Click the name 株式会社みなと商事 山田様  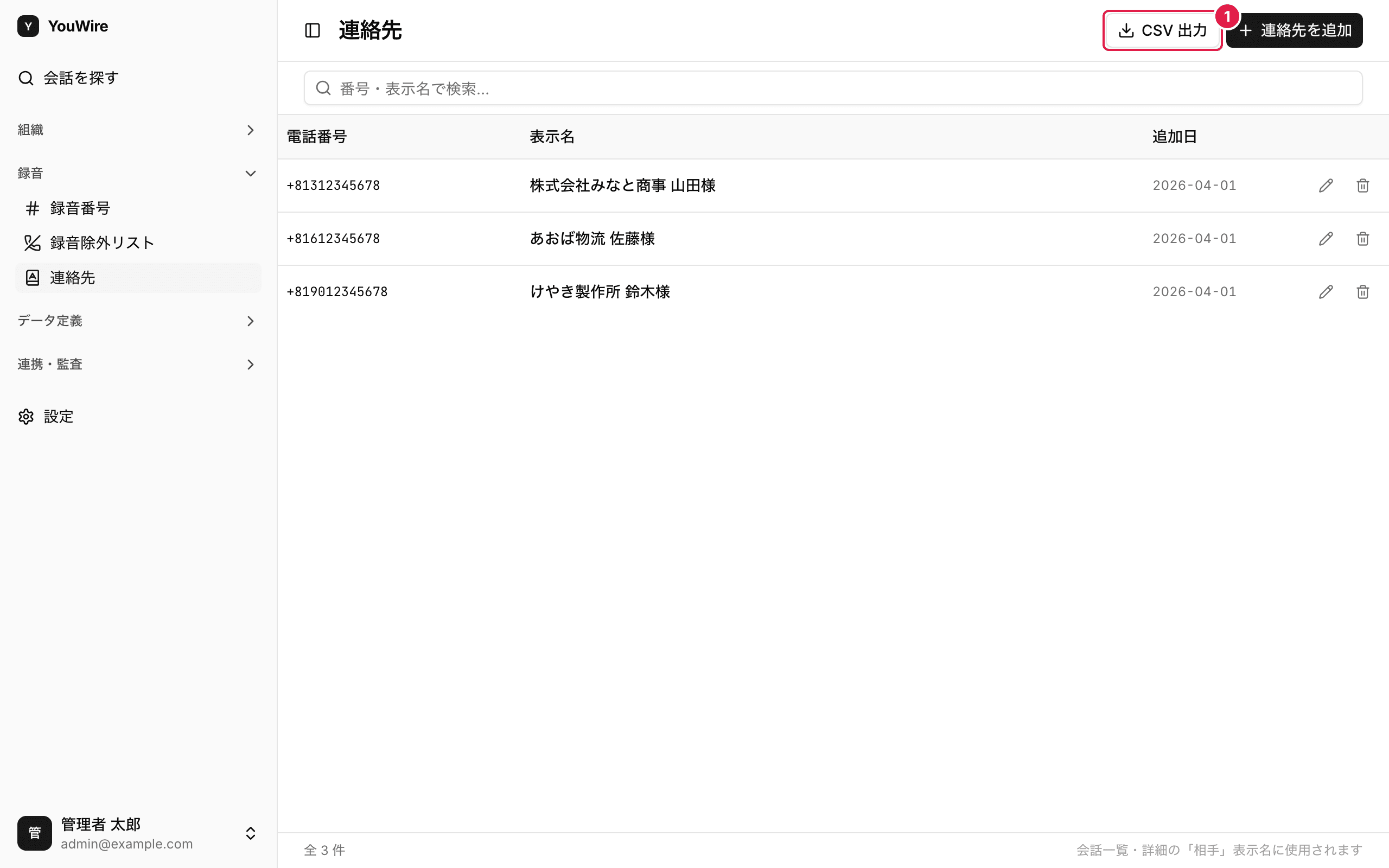click(623, 186)
